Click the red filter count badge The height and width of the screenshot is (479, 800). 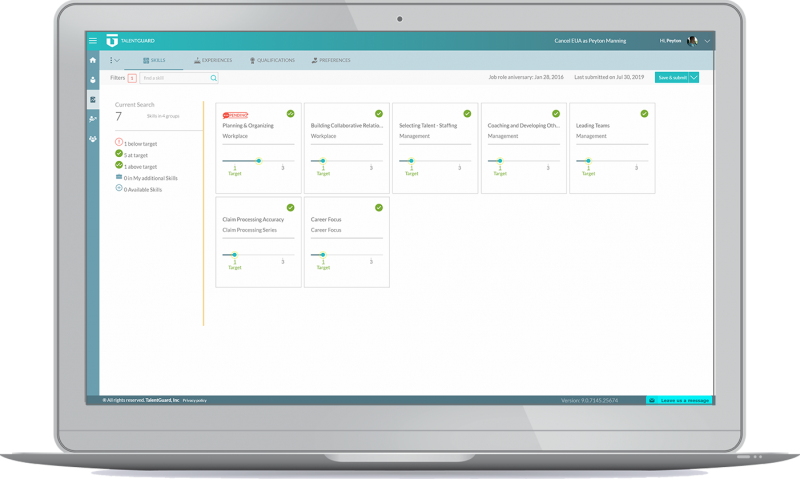coord(132,78)
